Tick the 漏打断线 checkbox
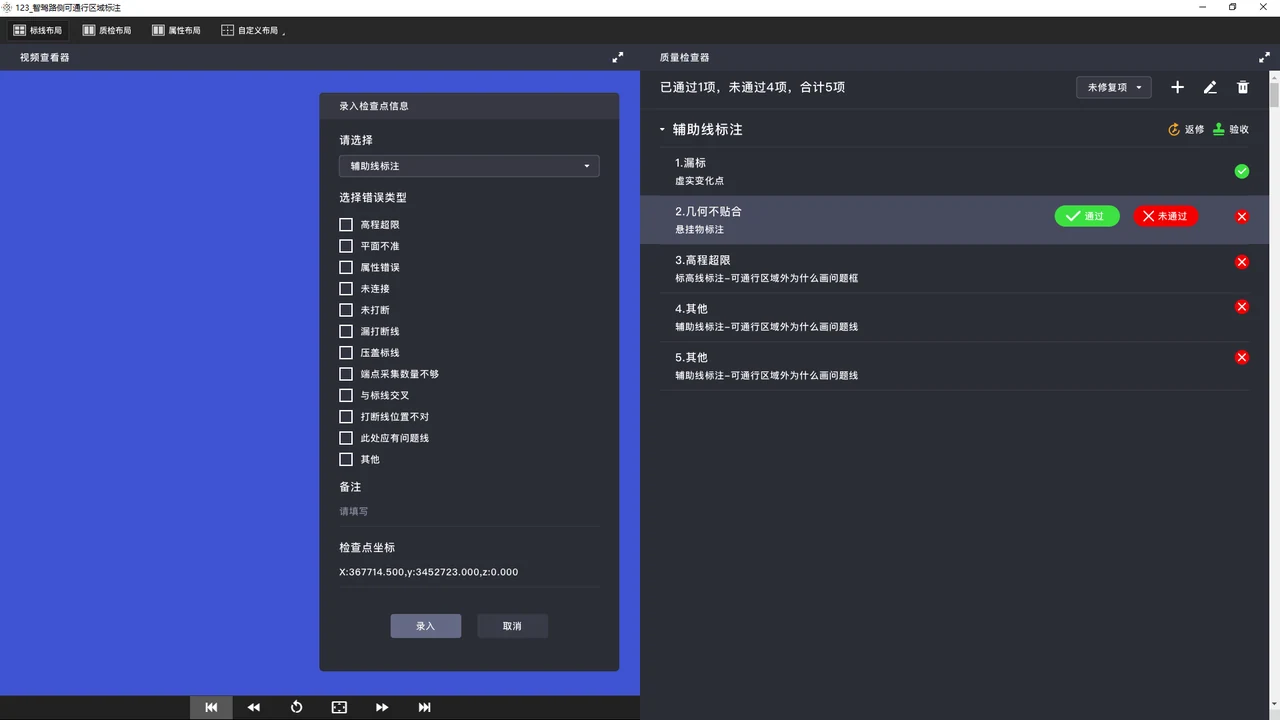 346,331
